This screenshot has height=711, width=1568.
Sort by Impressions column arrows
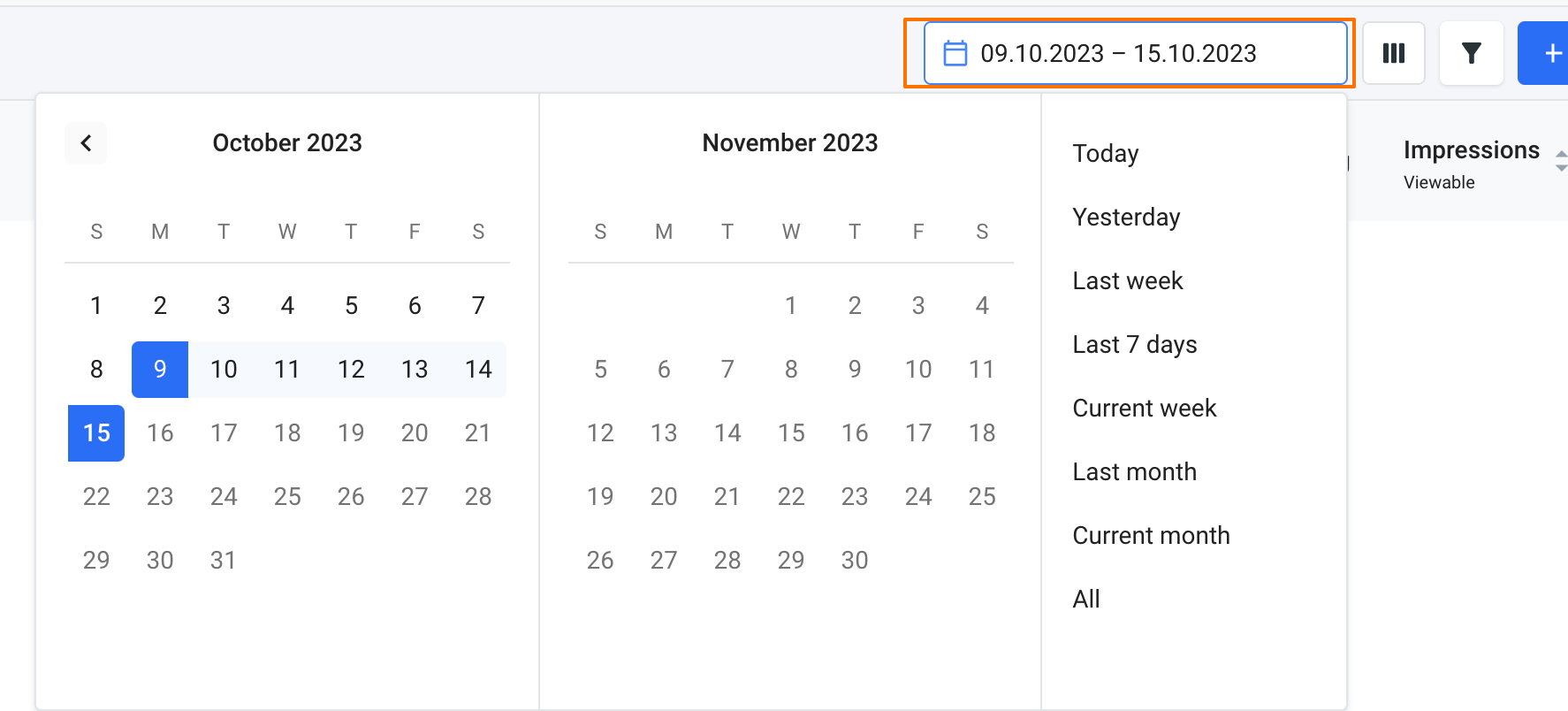pos(1561,160)
